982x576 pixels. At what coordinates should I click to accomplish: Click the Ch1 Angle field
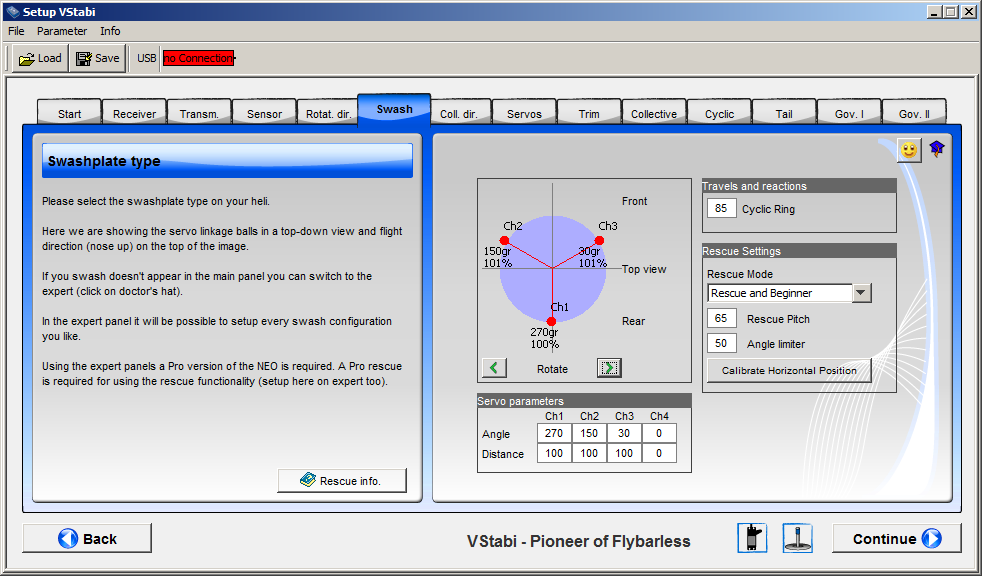point(554,433)
